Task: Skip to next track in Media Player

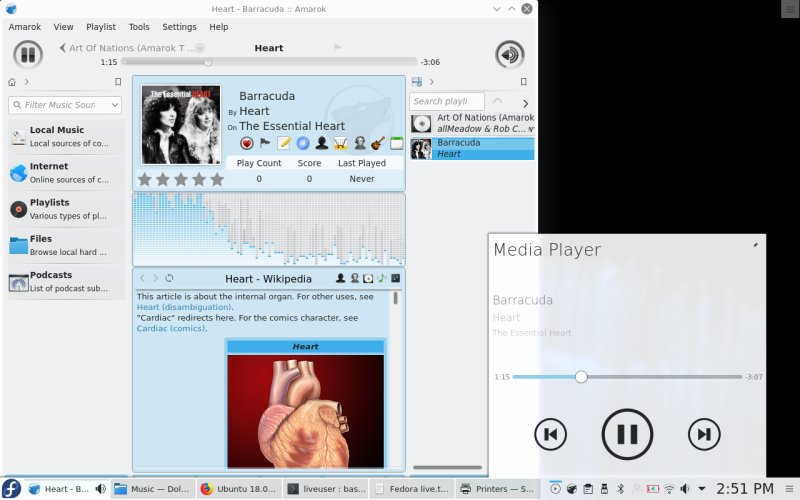Action: coord(704,434)
